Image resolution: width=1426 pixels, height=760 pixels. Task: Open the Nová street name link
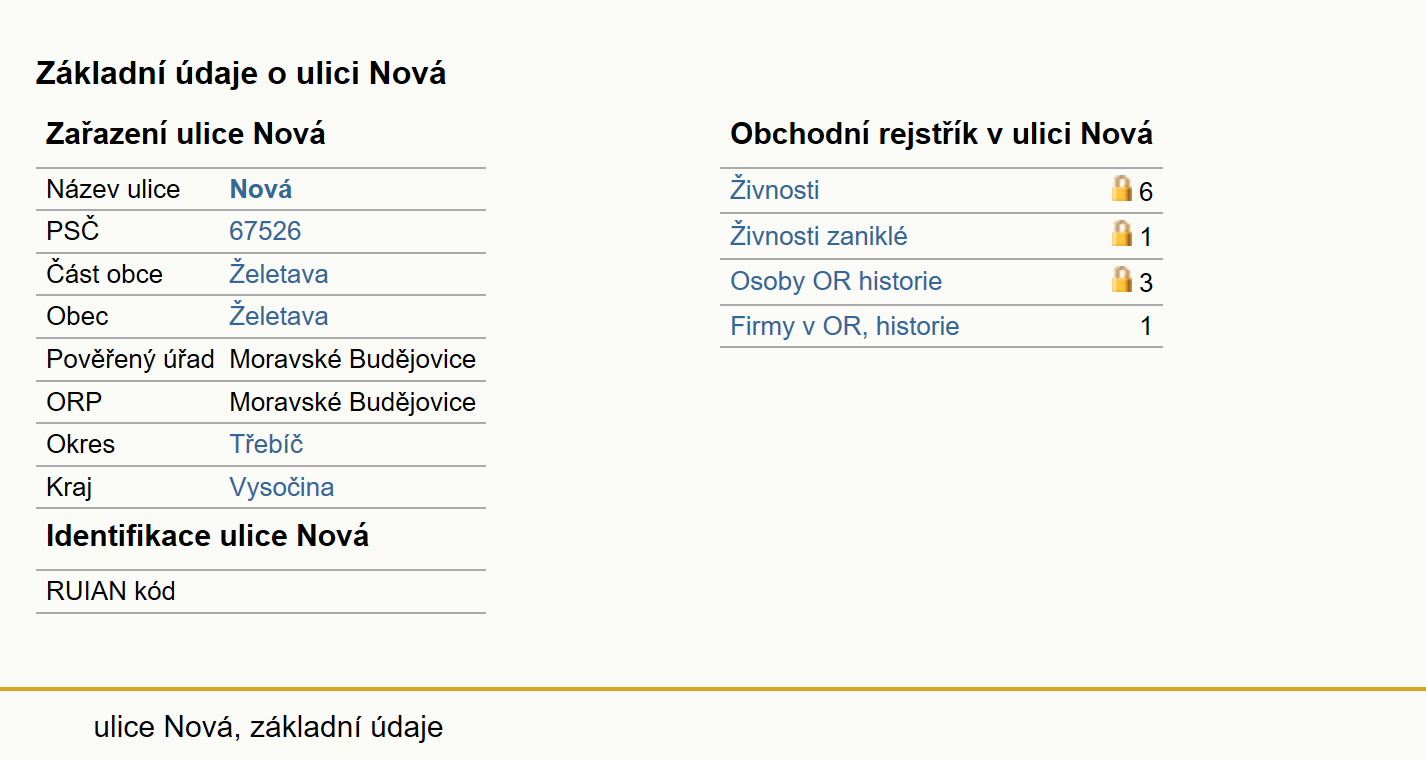pos(261,189)
